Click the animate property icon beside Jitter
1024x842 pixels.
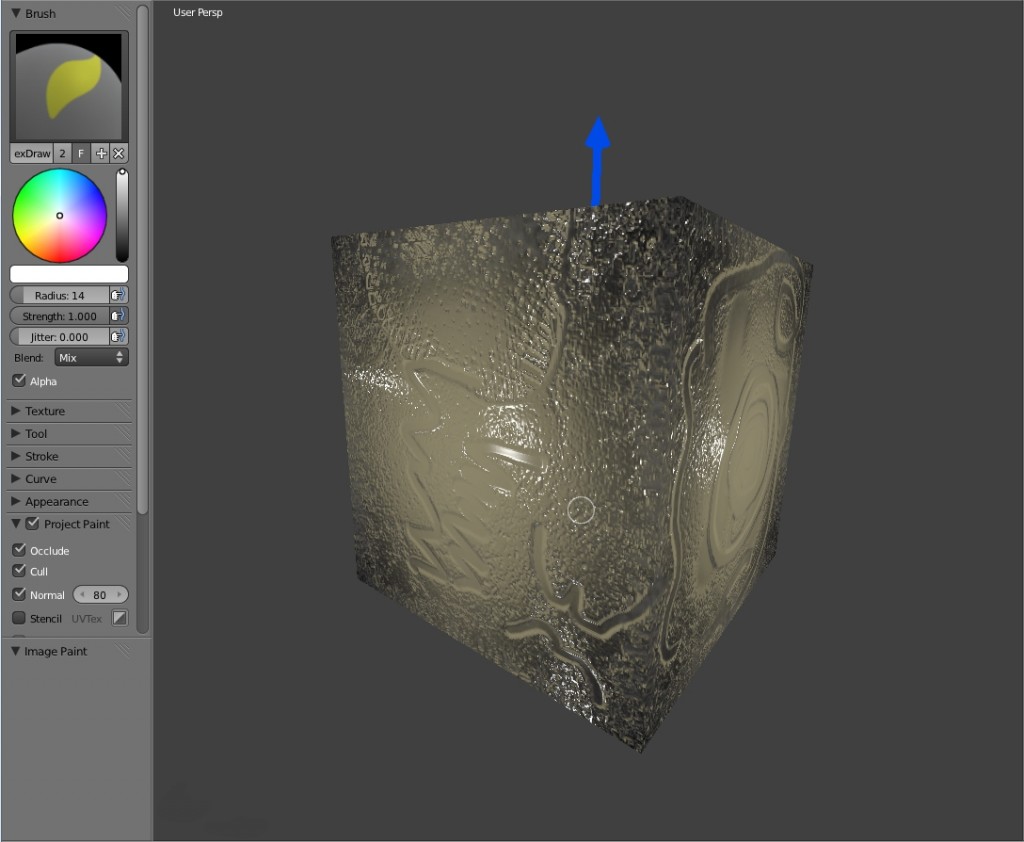click(x=120, y=336)
